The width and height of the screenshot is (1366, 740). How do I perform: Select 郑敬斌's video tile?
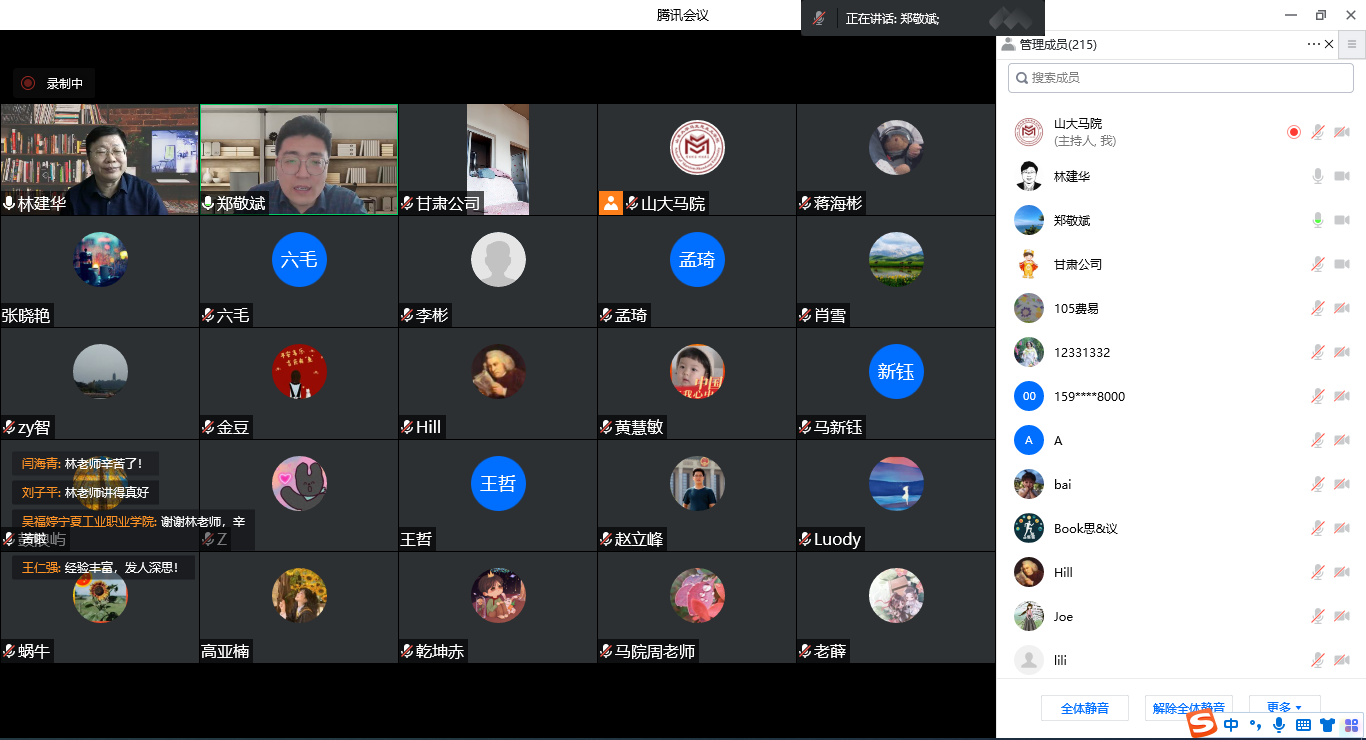(298, 158)
